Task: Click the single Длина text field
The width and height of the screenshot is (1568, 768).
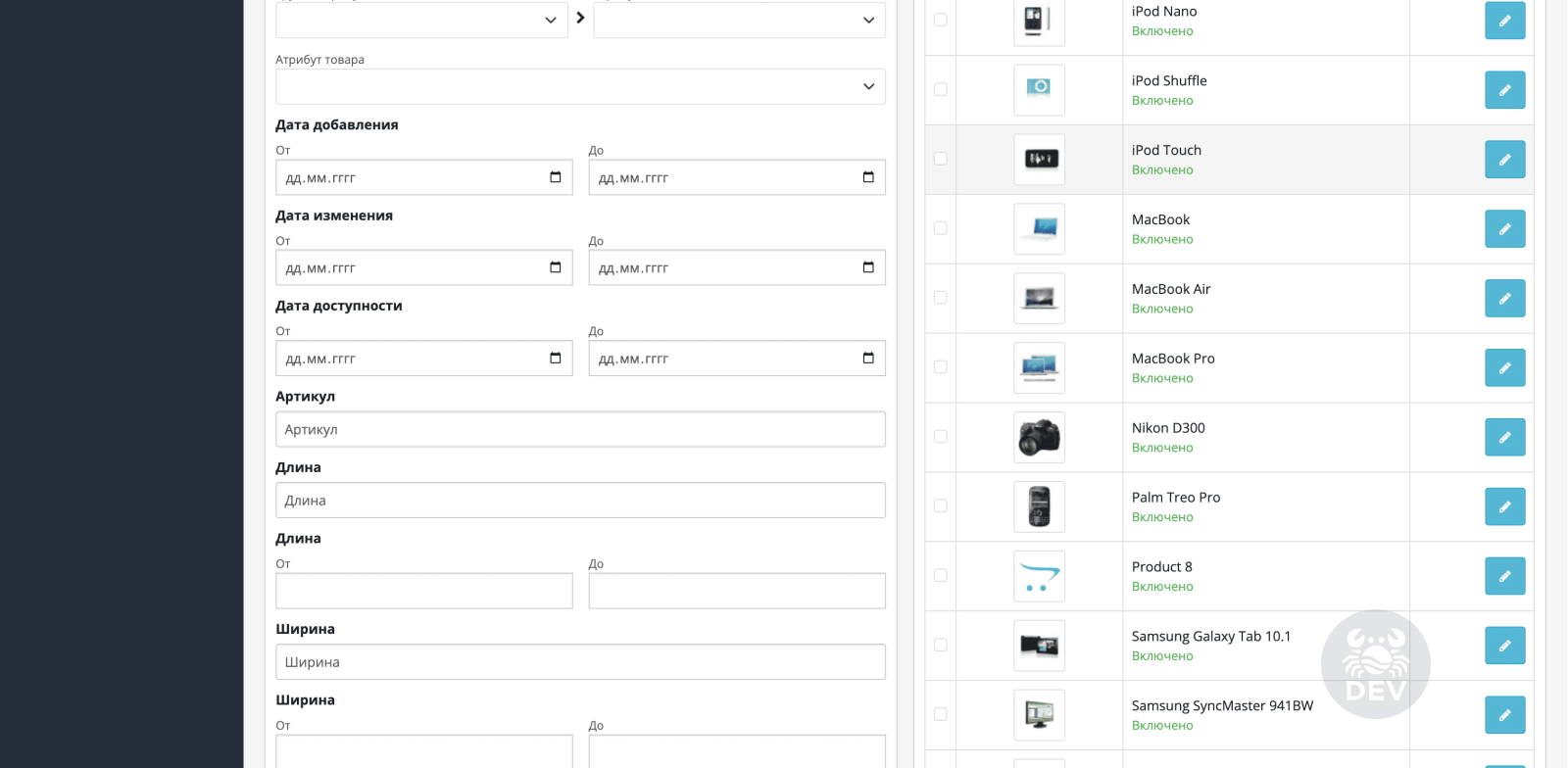Action: pyautogui.click(x=580, y=501)
